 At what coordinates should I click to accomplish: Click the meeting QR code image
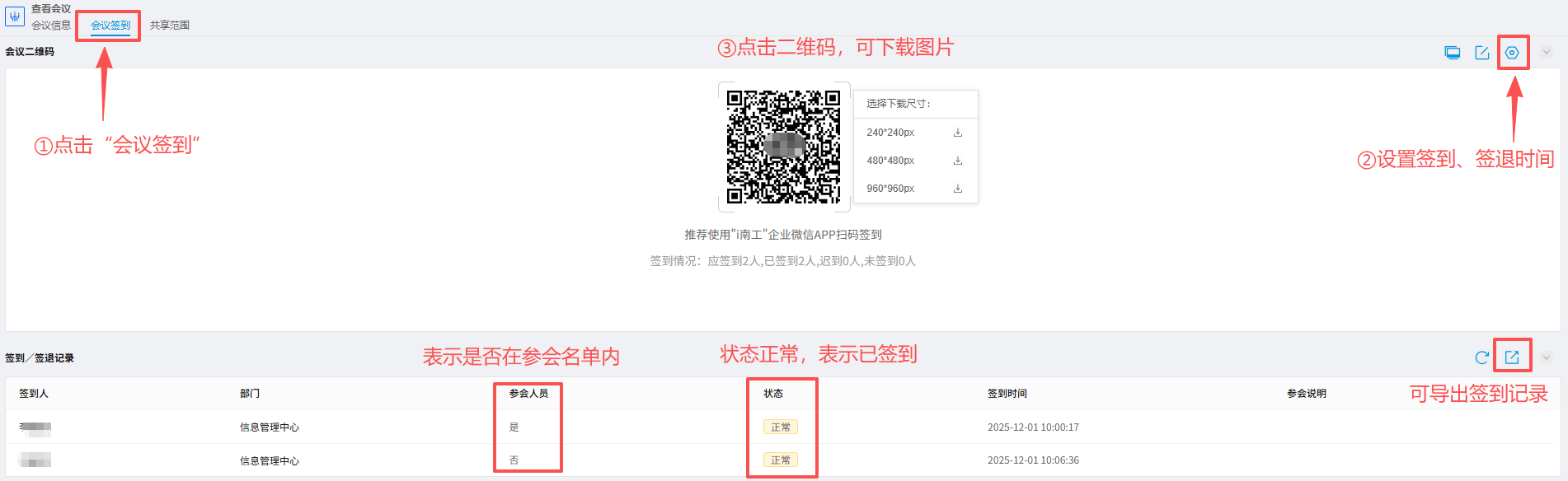click(783, 147)
